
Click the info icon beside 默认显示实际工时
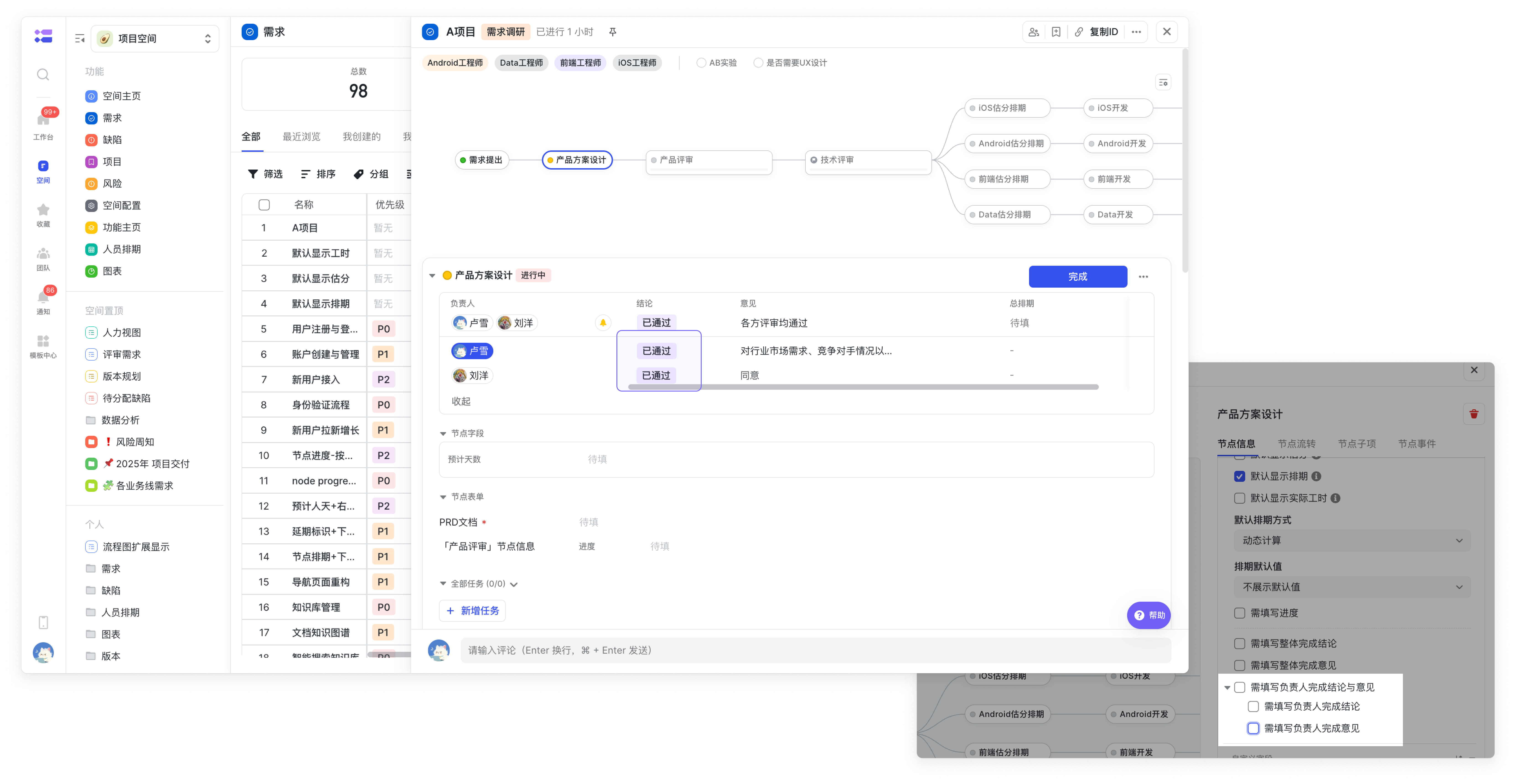point(1335,498)
